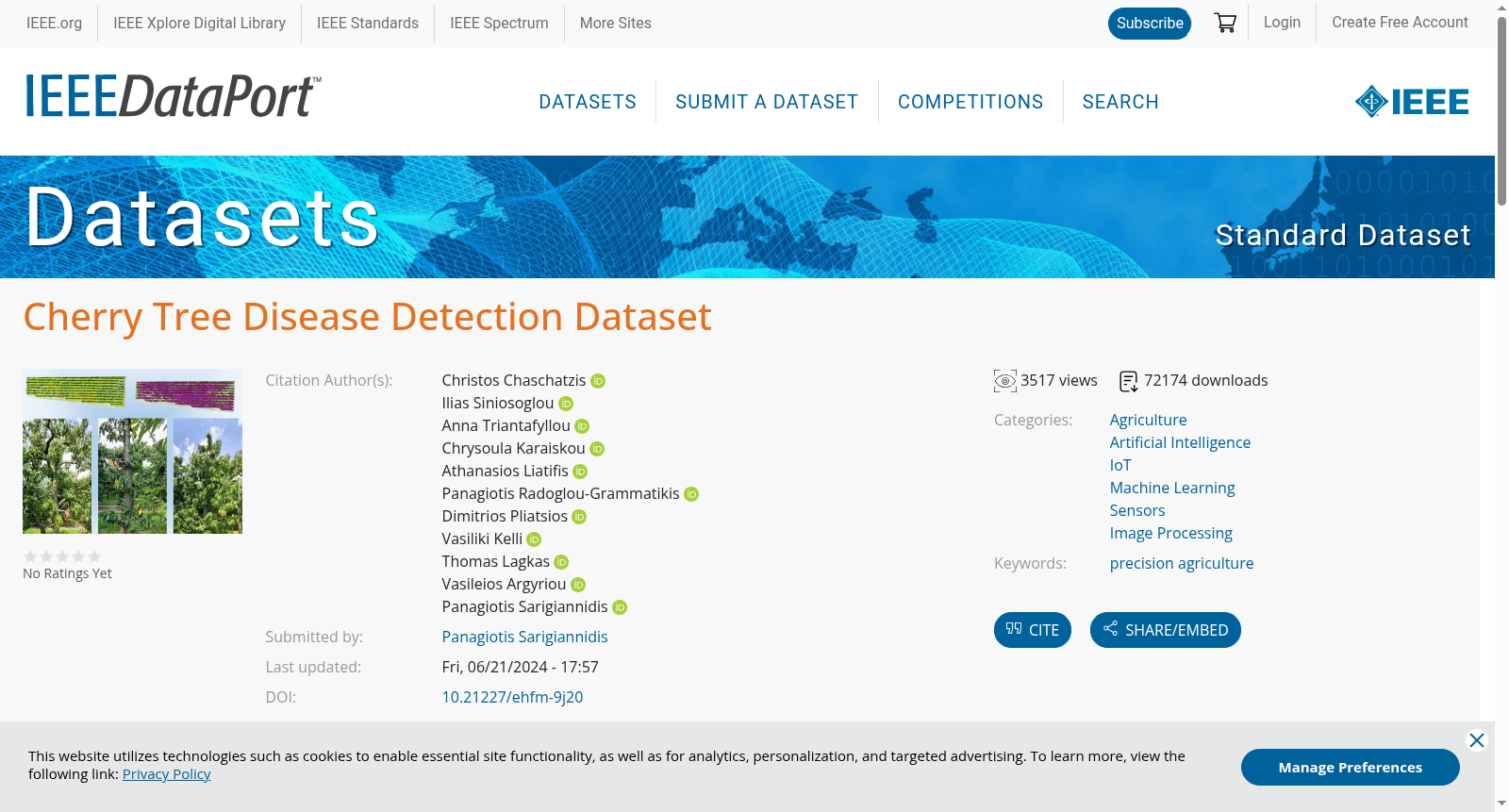Open the shopping cart icon
The width and height of the screenshot is (1509, 812).
(1225, 23)
